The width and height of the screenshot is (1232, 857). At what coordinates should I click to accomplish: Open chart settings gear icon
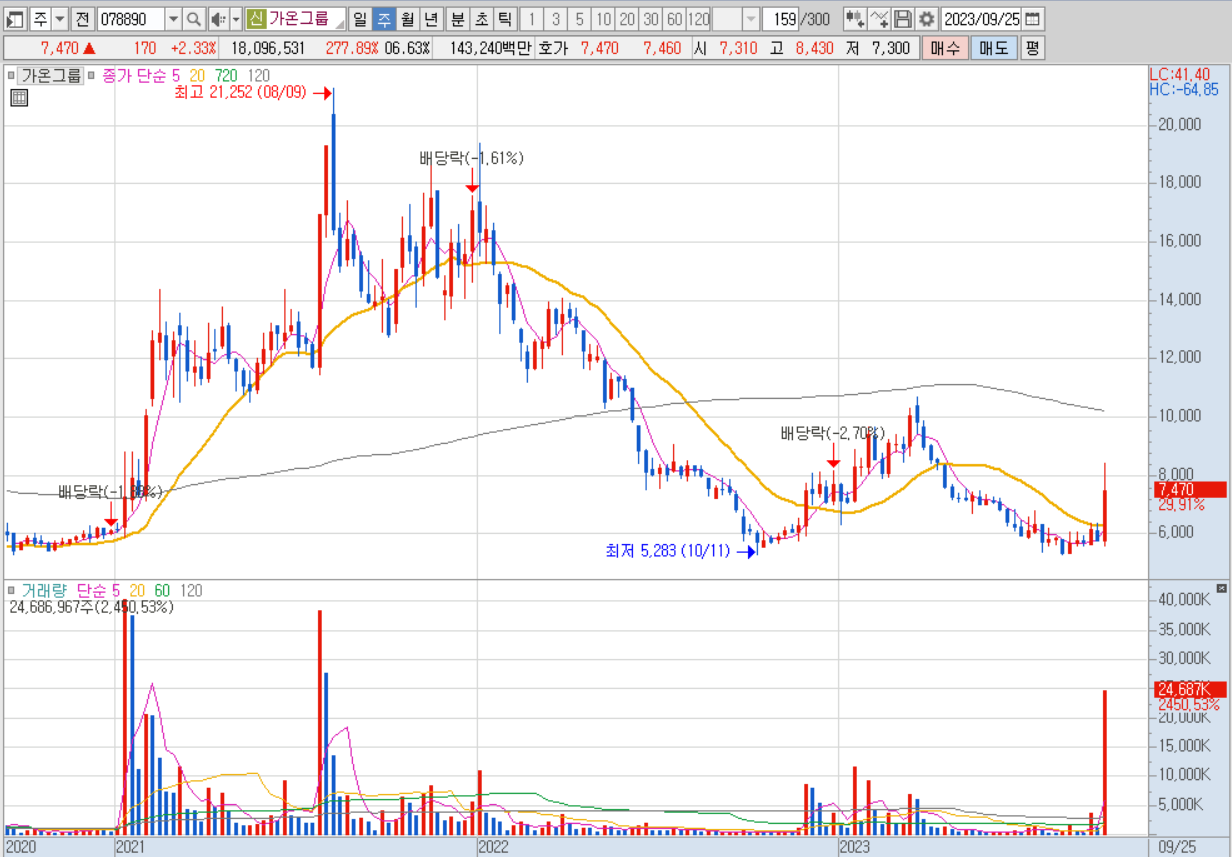pyautogui.click(x=927, y=19)
